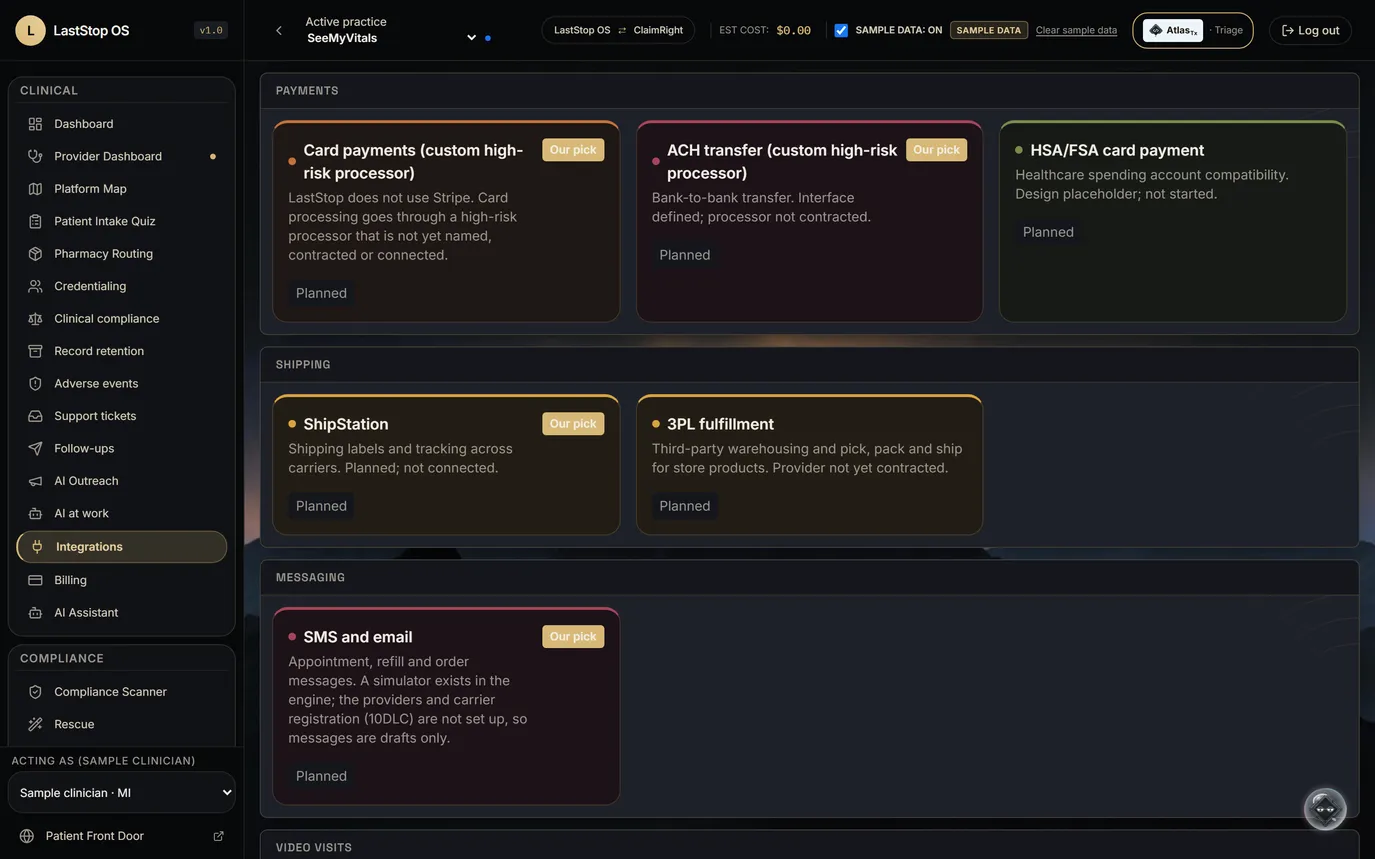
Task: Click the Record retention archive icon
Action: click(x=35, y=351)
